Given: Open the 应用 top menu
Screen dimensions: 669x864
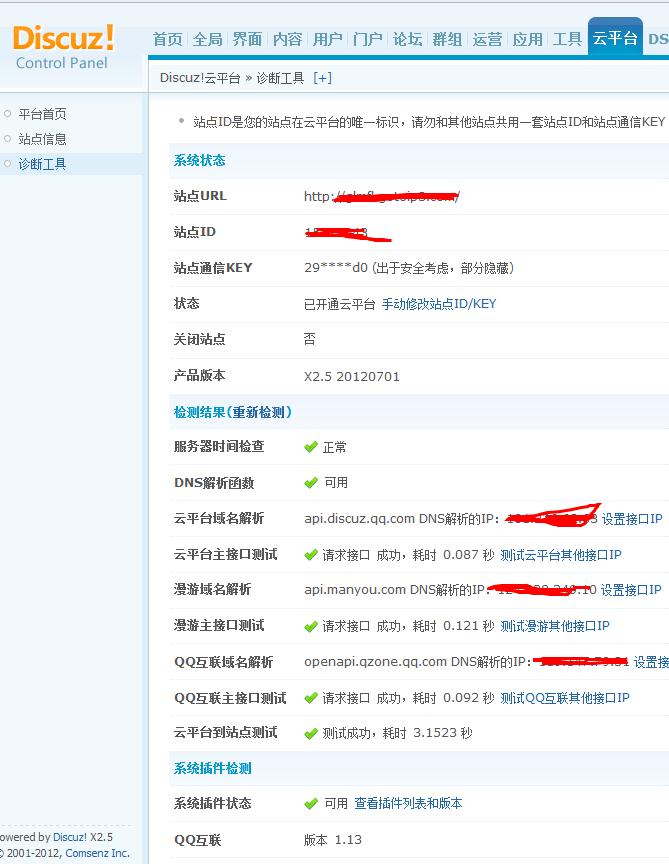Looking at the screenshot, I should tap(527, 39).
